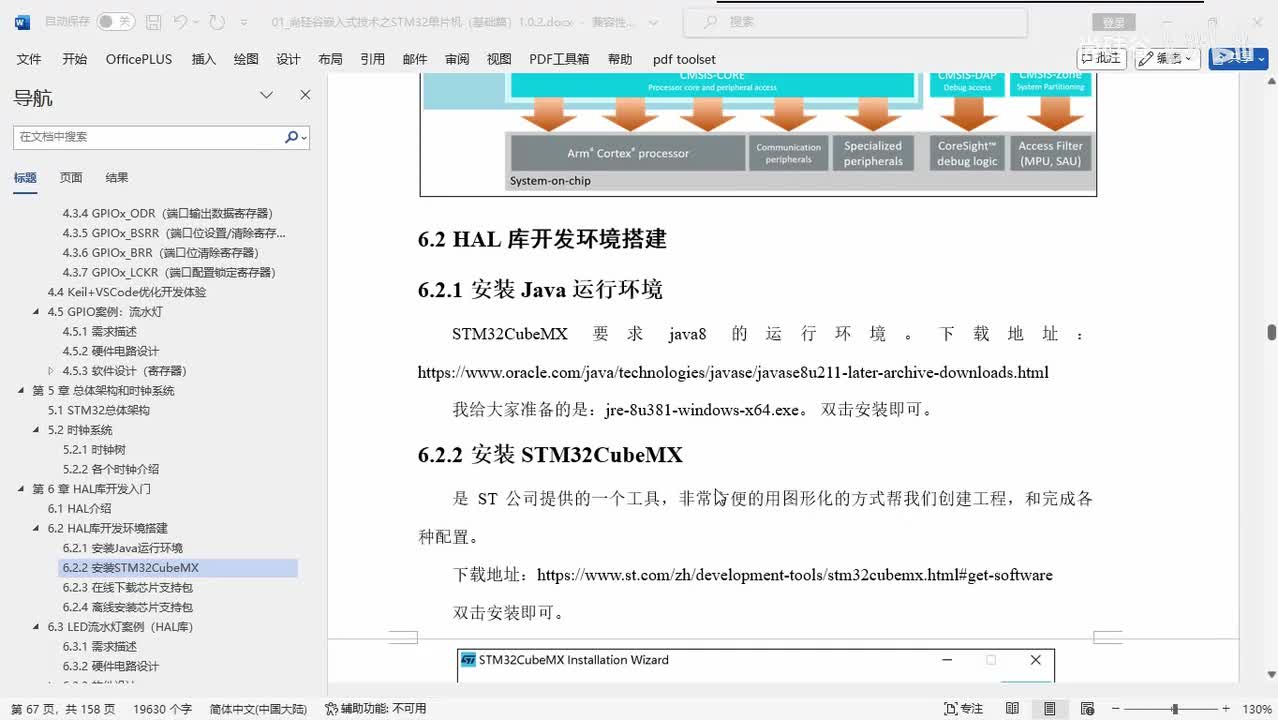Switch to Web Layout view icon
1278x720 pixels.
click(x=1086, y=709)
